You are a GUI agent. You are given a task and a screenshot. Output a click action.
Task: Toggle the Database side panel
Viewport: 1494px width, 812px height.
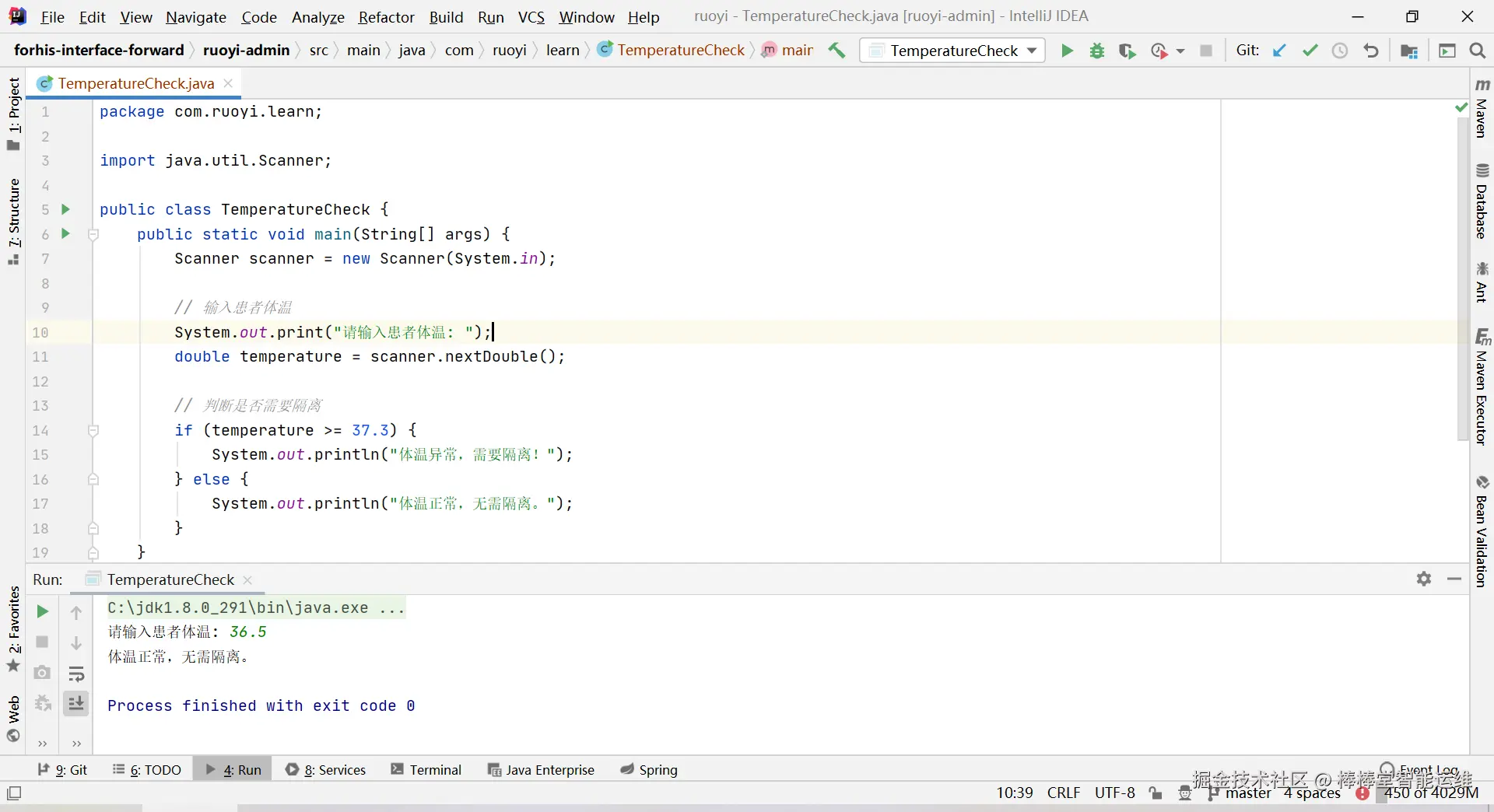pyautogui.click(x=1482, y=201)
